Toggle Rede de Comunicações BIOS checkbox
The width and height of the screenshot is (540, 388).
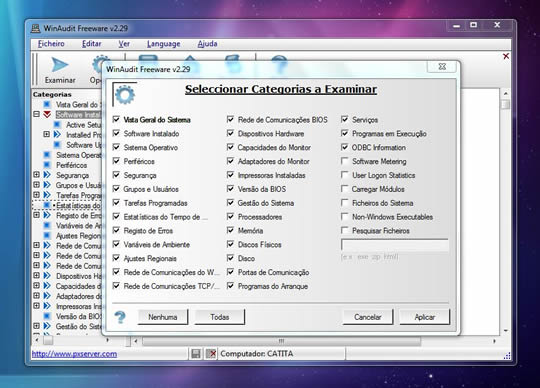[230, 119]
